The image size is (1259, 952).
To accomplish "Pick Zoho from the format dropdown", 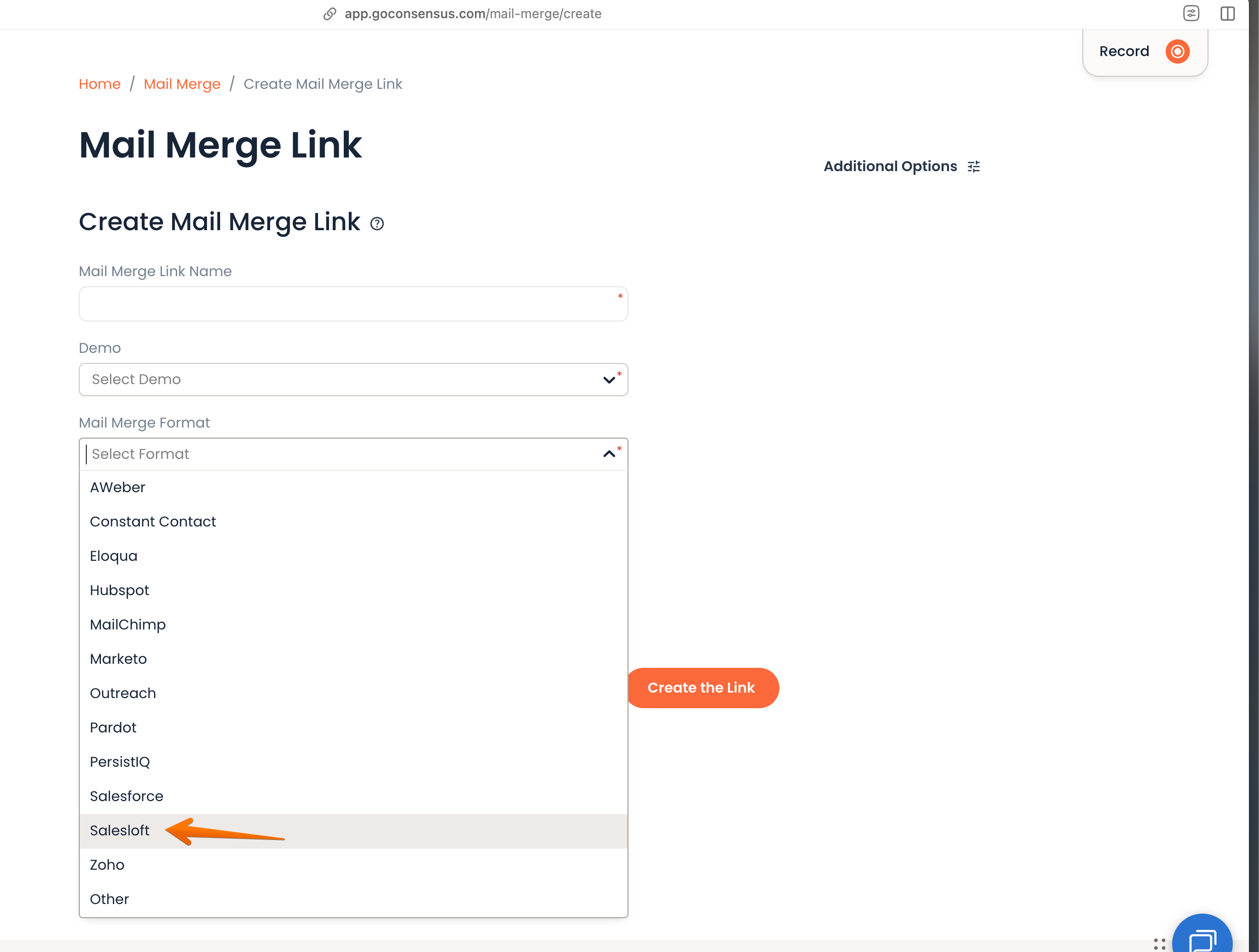I will click(353, 865).
